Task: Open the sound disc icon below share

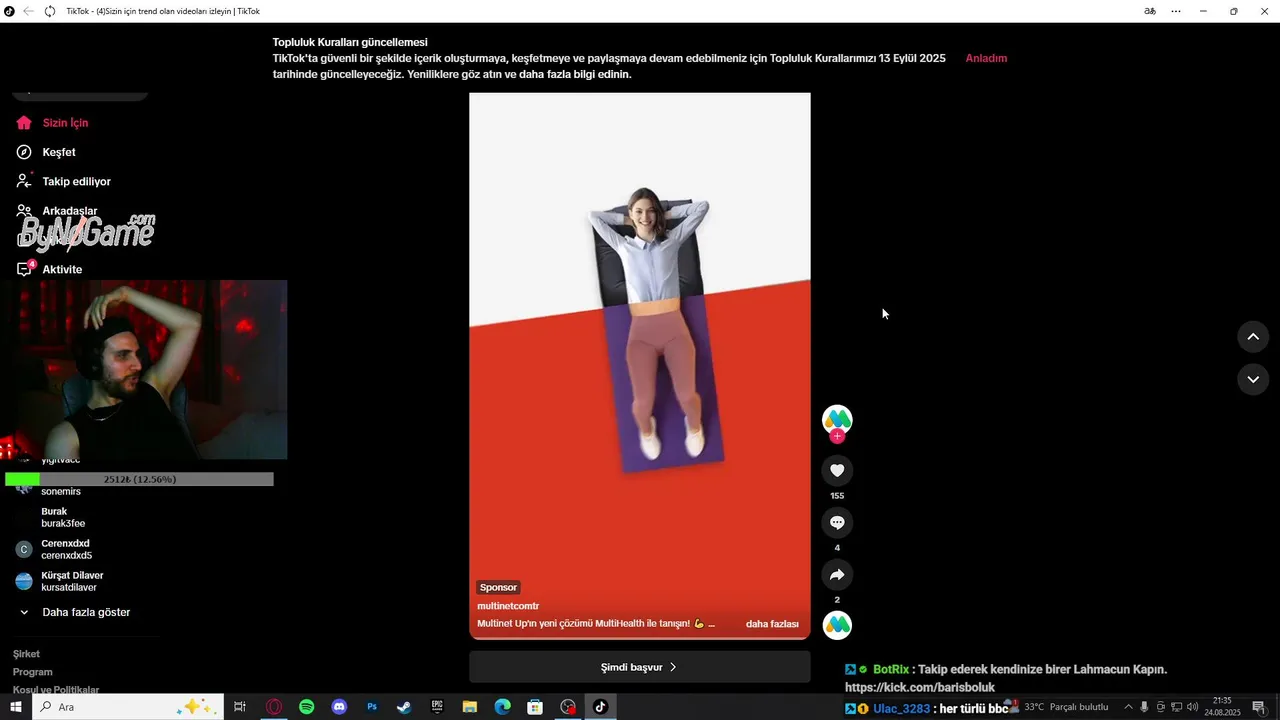Action: pos(837,625)
